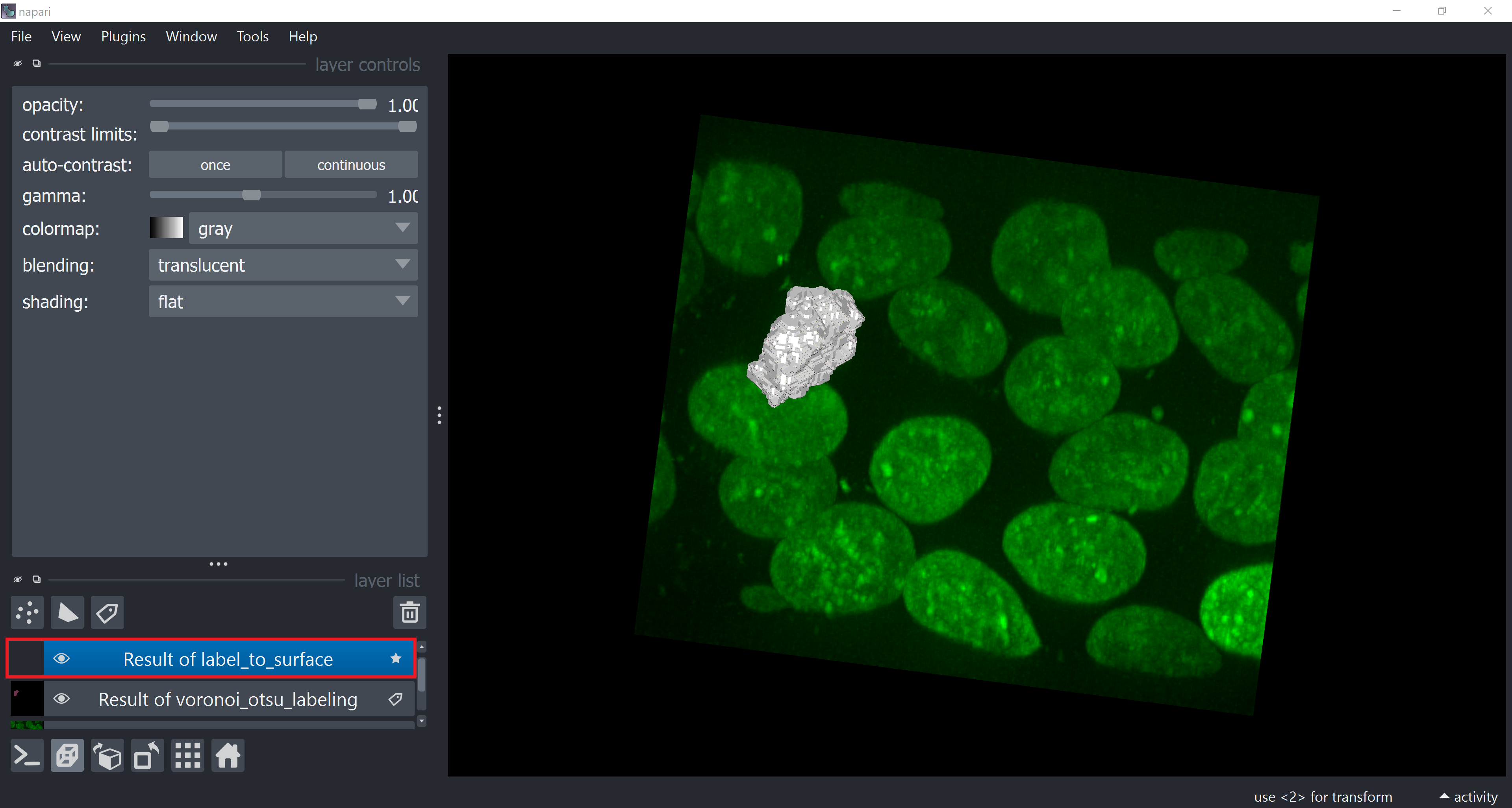Click the star icon on label_to_surface layer
1512x808 pixels.
coord(396,658)
